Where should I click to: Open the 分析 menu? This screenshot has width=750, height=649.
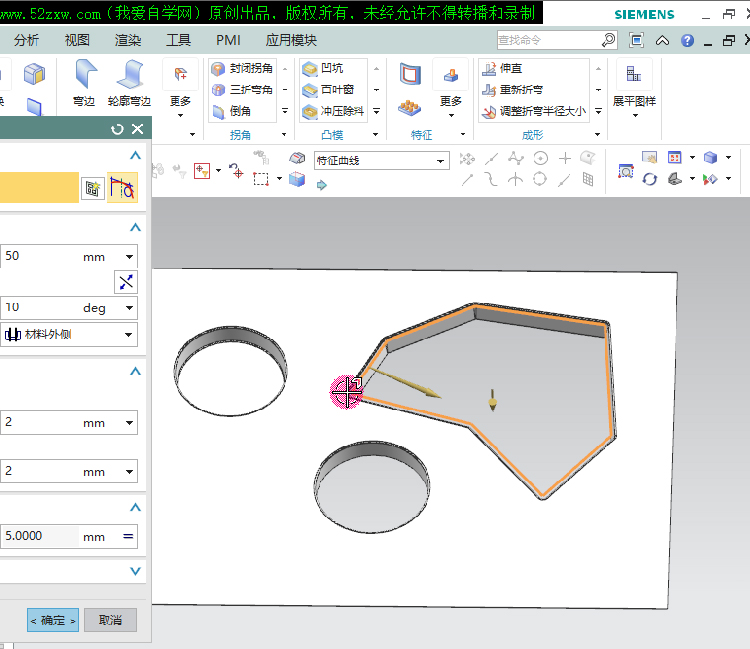pos(26,40)
